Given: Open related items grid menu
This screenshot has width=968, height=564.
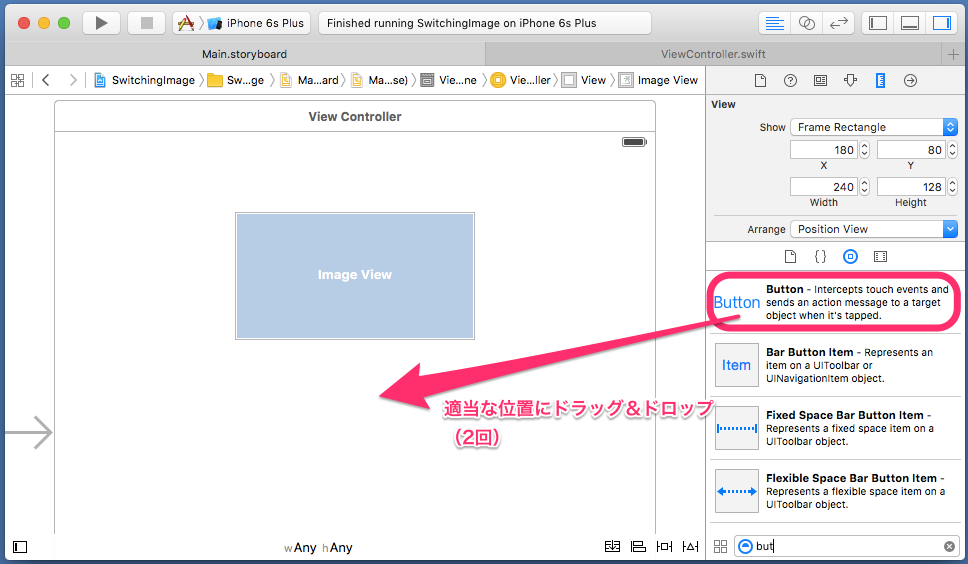Looking at the screenshot, I should (x=18, y=80).
